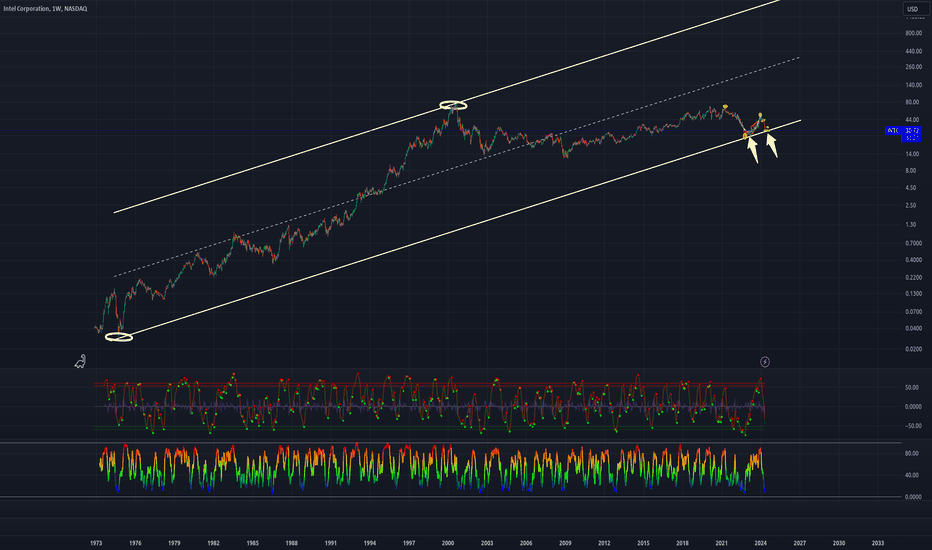
Task: Click the lightning bolt event icon near 2024
Action: 765,362
